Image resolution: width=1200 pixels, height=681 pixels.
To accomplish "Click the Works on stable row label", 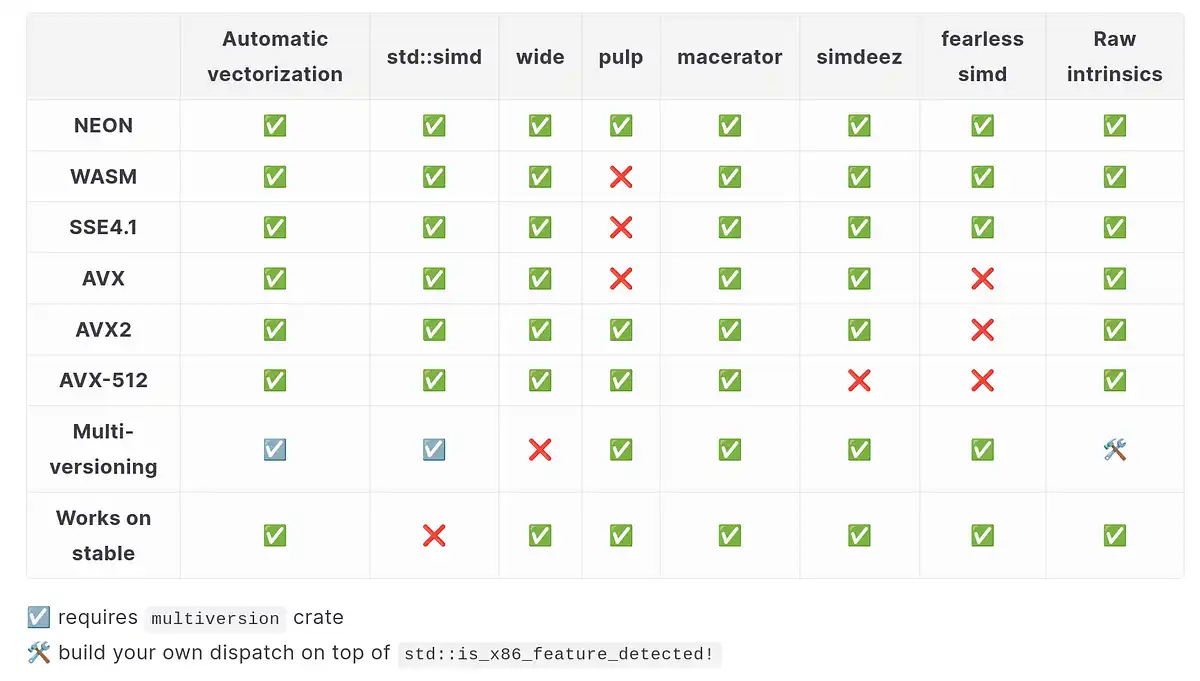I will [103, 535].
